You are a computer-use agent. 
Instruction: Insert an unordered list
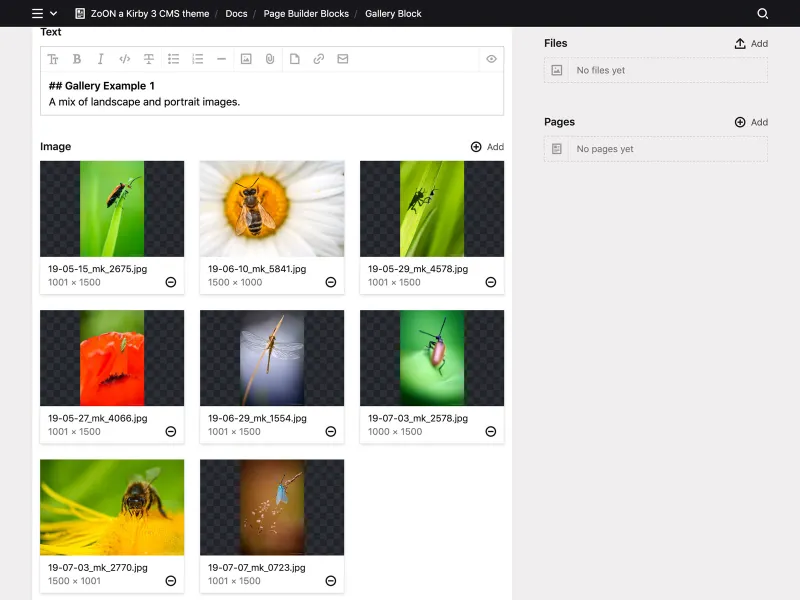click(x=173, y=59)
